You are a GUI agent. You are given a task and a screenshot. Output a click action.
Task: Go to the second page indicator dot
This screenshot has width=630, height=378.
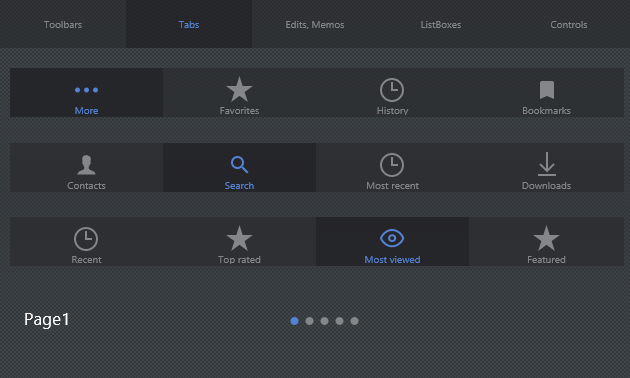309,321
